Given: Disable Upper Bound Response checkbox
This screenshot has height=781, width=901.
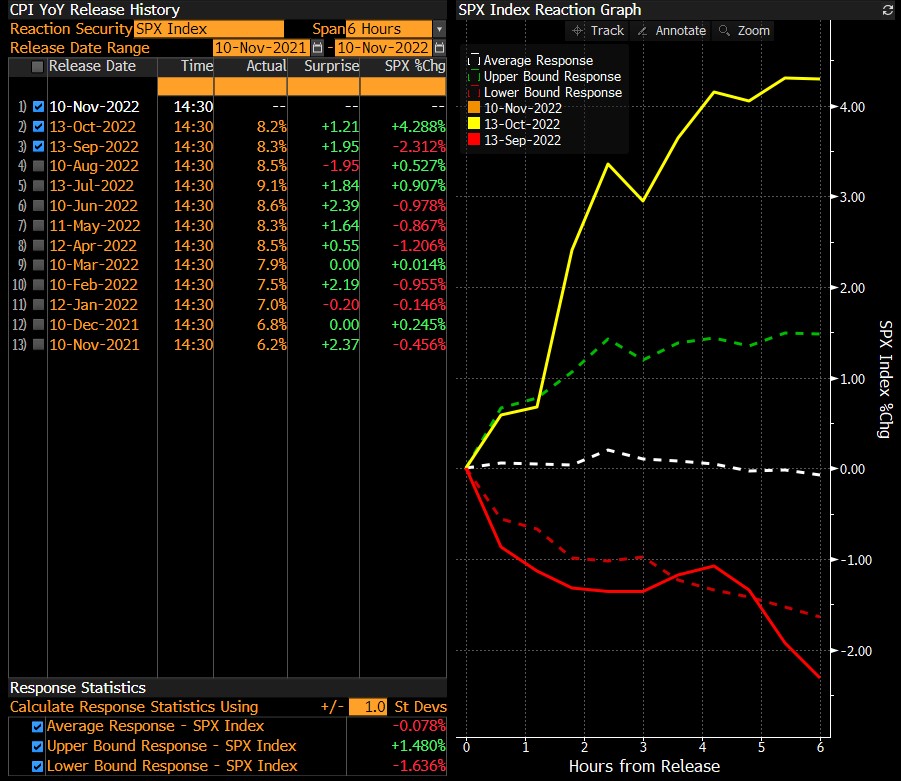Looking at the screenshot, I should (38, 746).
